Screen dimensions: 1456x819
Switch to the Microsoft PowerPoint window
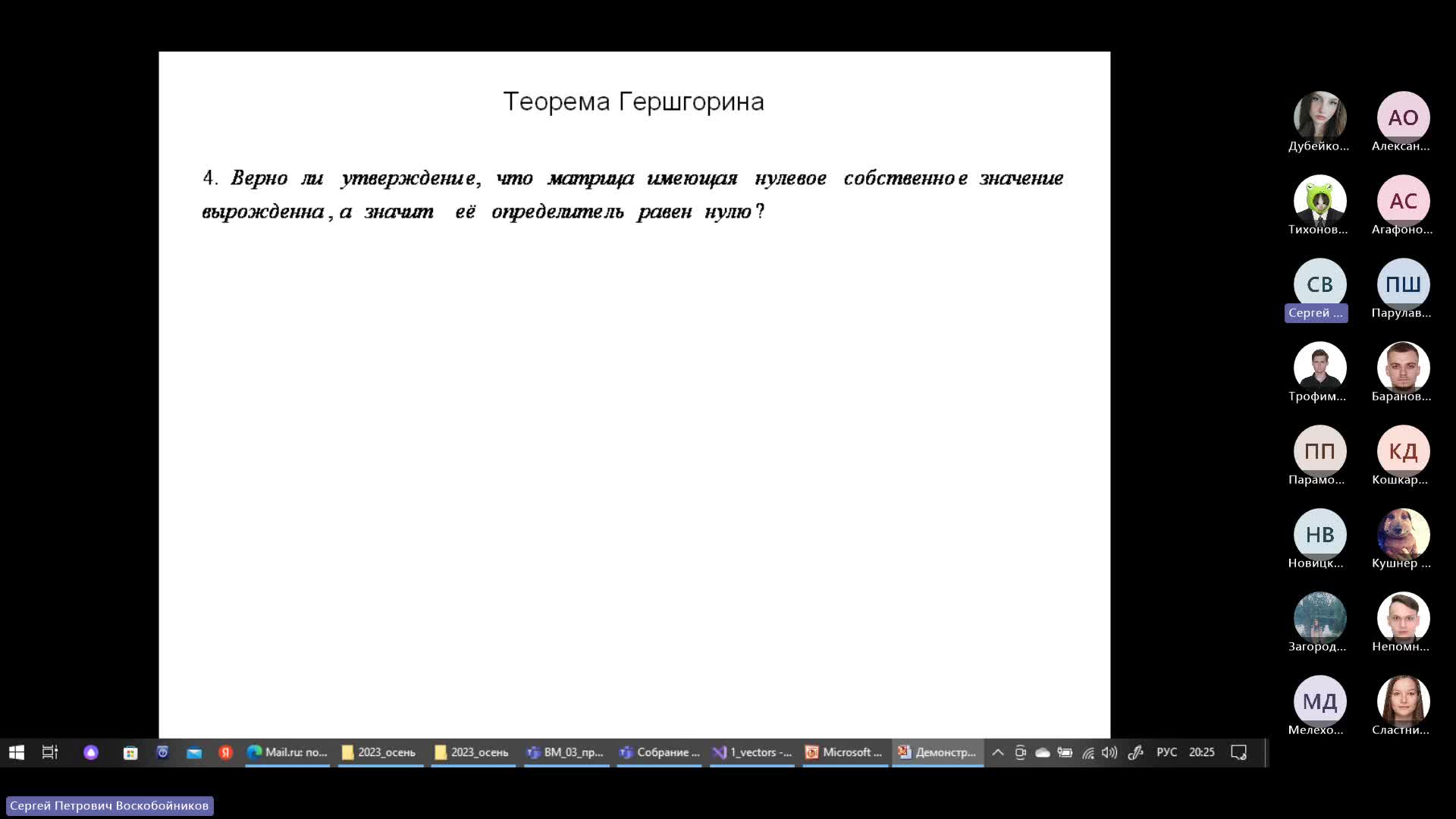[845, 752]
